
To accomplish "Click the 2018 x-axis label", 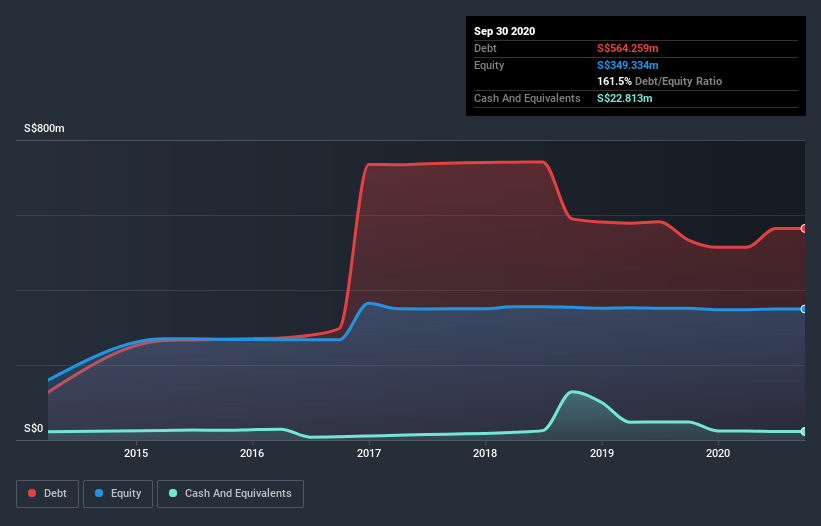I will 485,453.
